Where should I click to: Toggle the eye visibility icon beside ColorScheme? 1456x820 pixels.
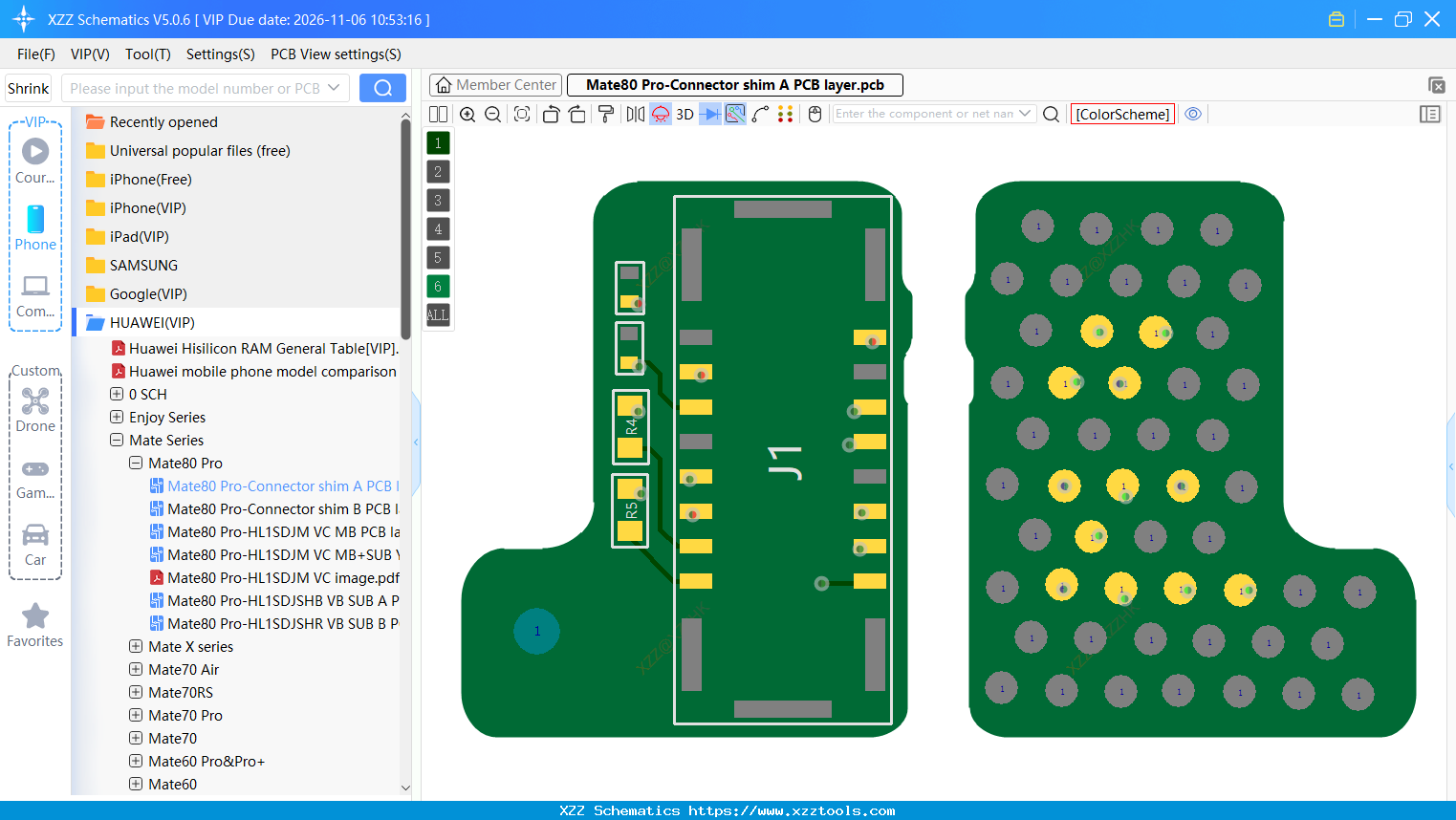[x=1192, y=114]
